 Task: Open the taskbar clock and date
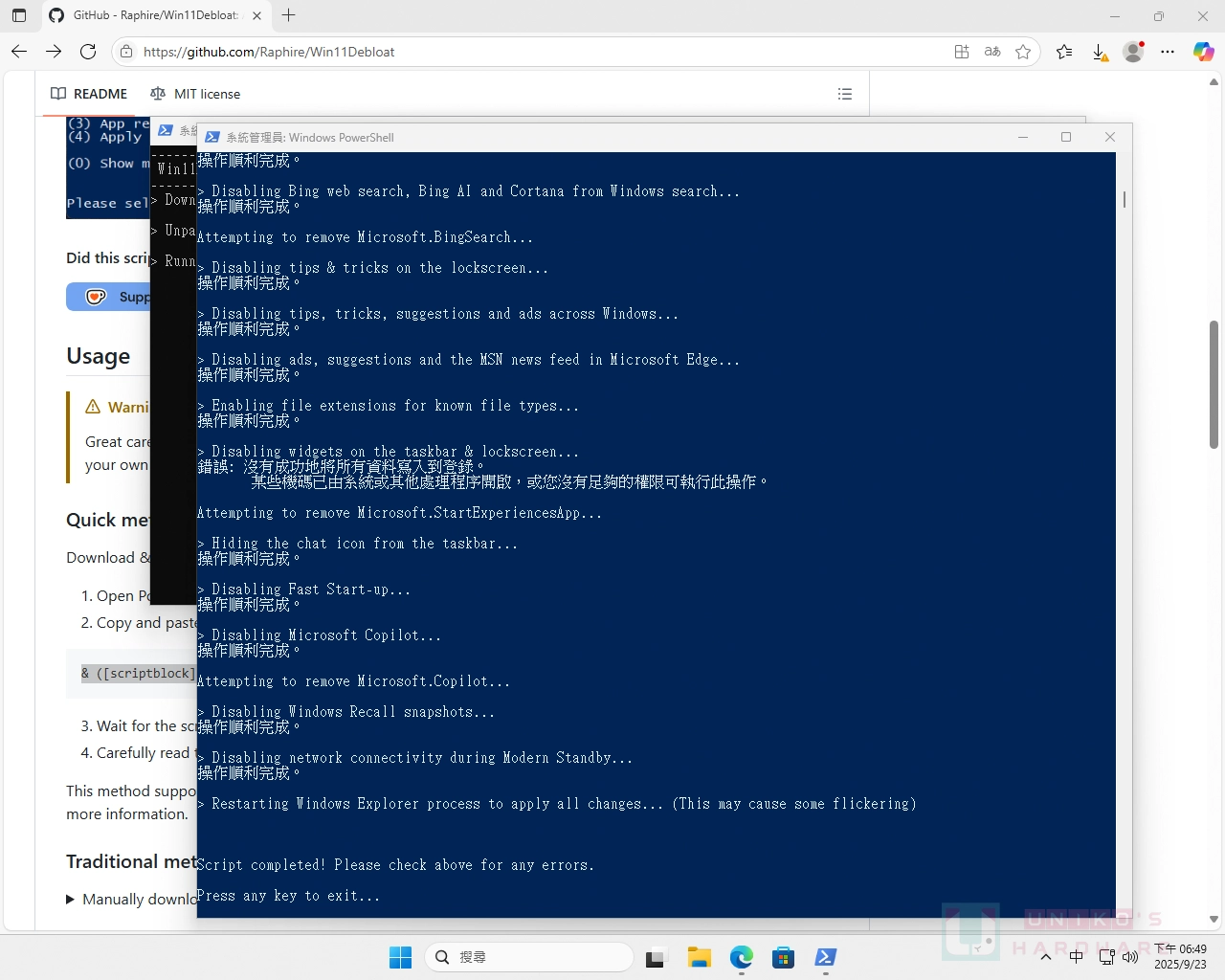[1180, 957]
